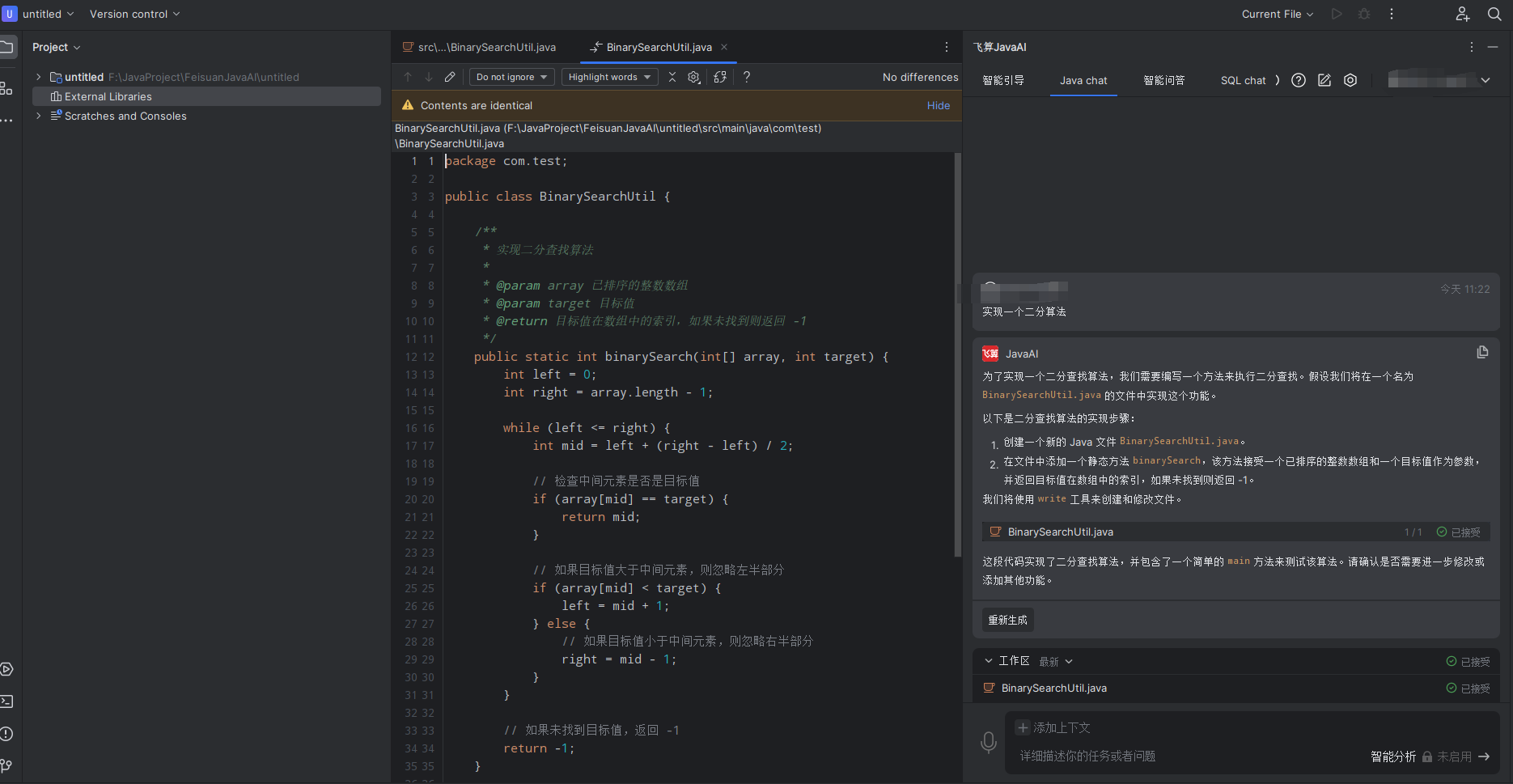Switch to src BinarySearchUtil.java editor tab
The width and height of the screenshot is (1513, 784).
479,47
